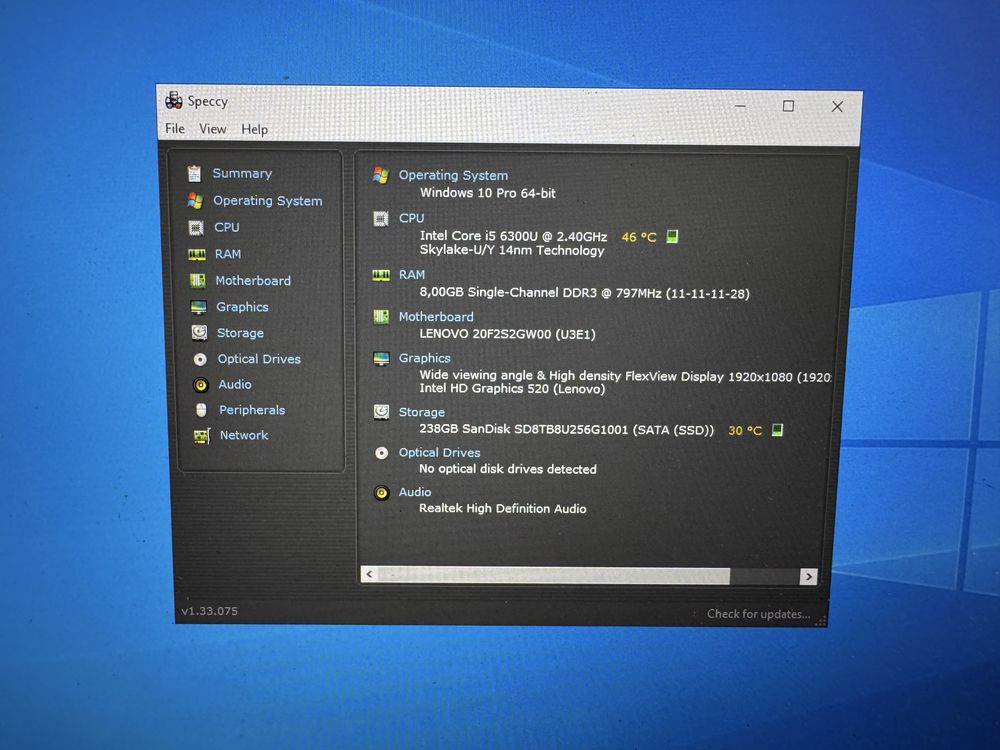Click memory icon beside RAM summary heading

pyautogui.click(x=381, y=276)
